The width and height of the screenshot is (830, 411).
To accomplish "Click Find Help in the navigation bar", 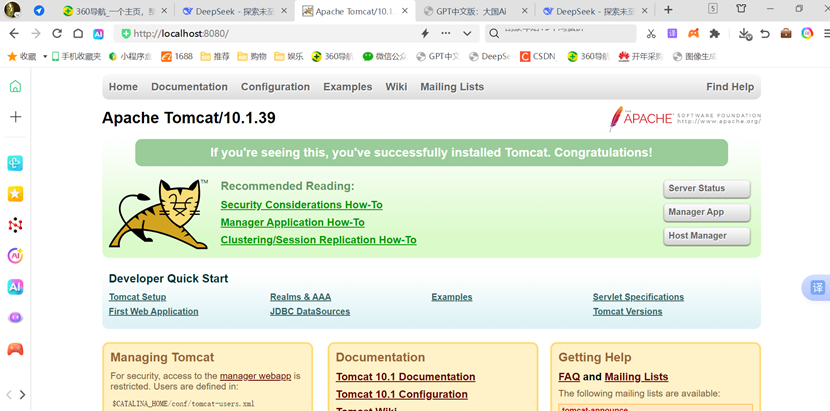I will tap(730, 87).
